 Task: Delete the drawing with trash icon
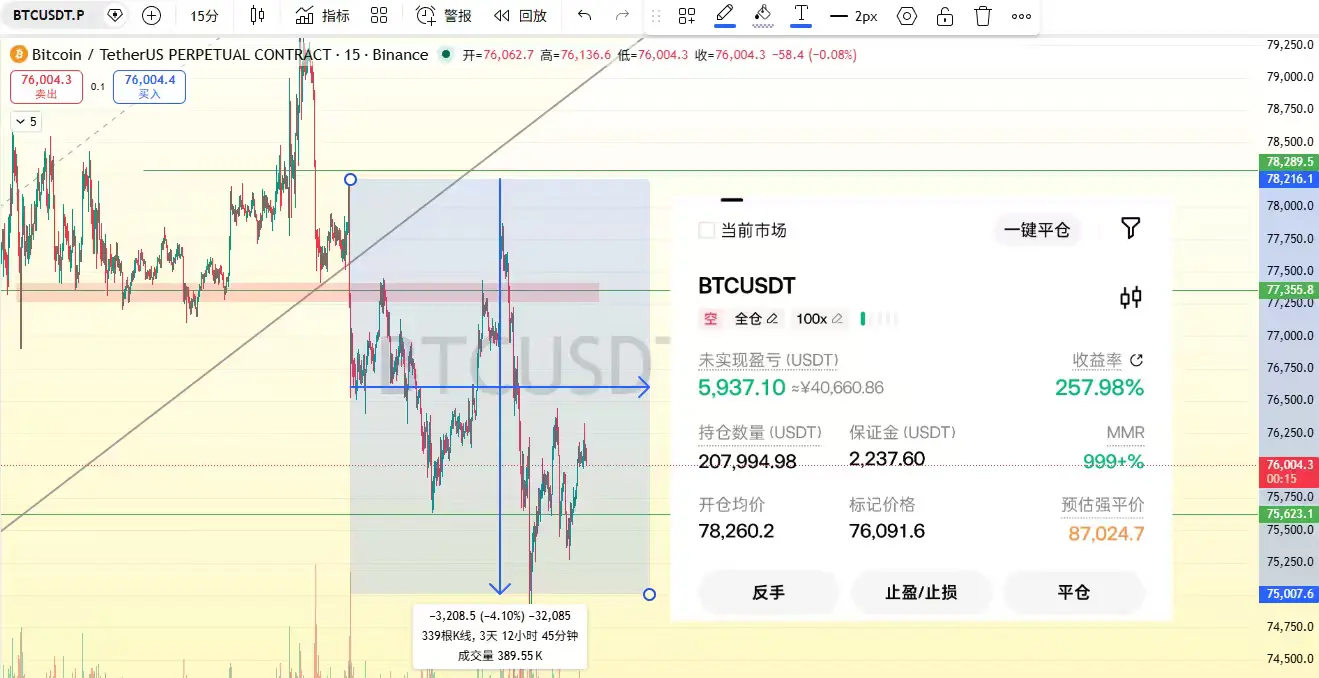[983, 16]
